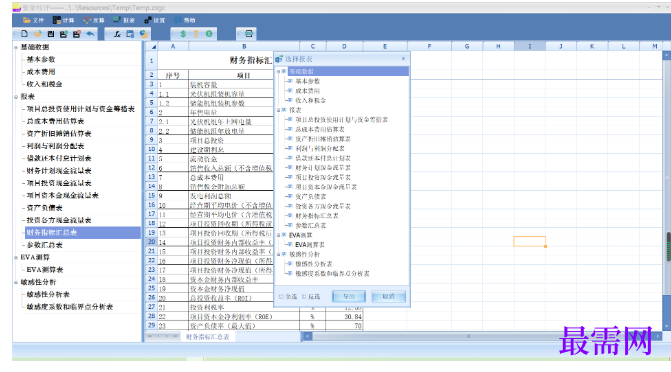The height and width of the screenshot is (372, 671).
Task: Check the 反选 (invert selection) checkbox
Action: 304,296
